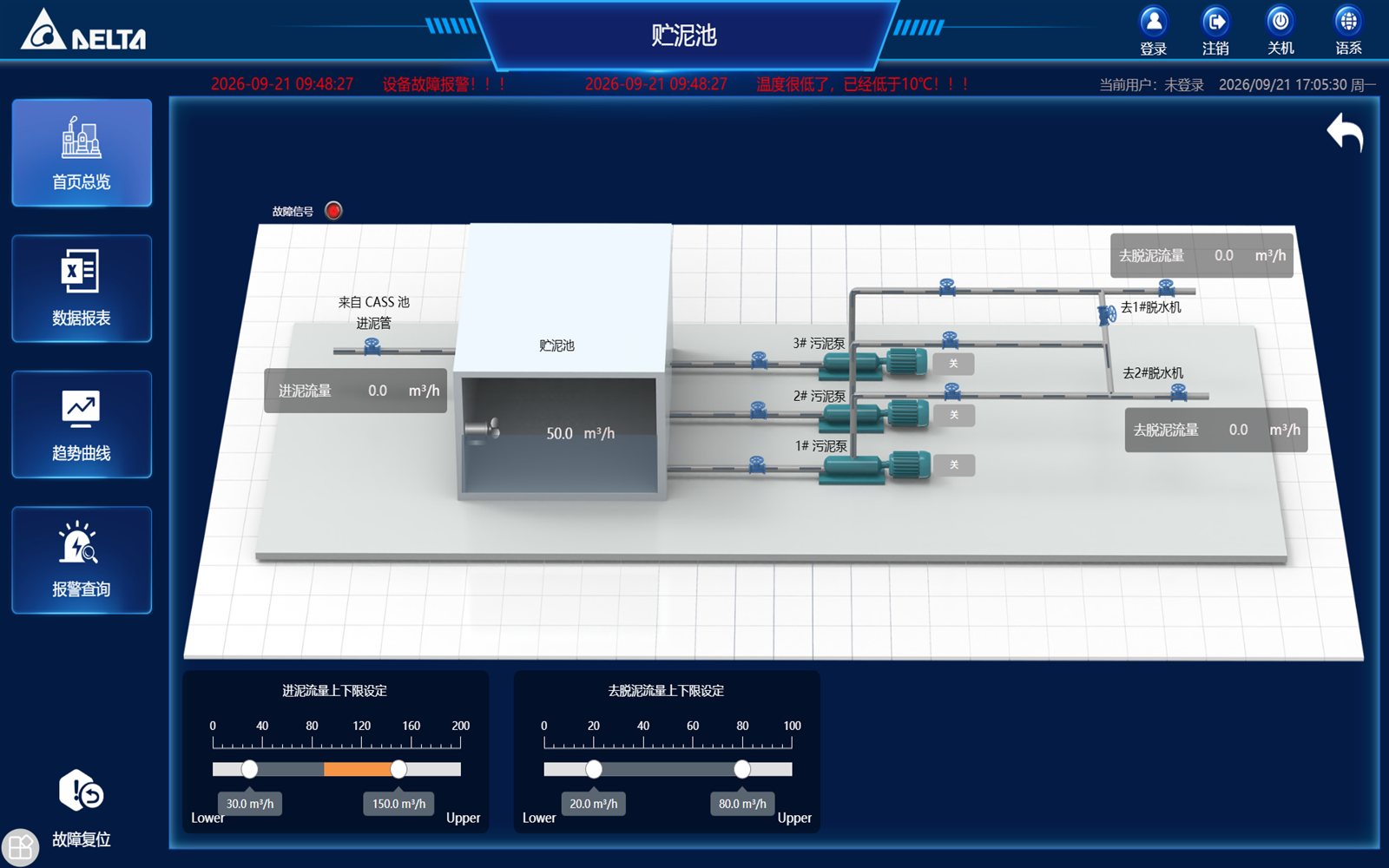Click the 登录 login icon

[x=1153, y=20]
